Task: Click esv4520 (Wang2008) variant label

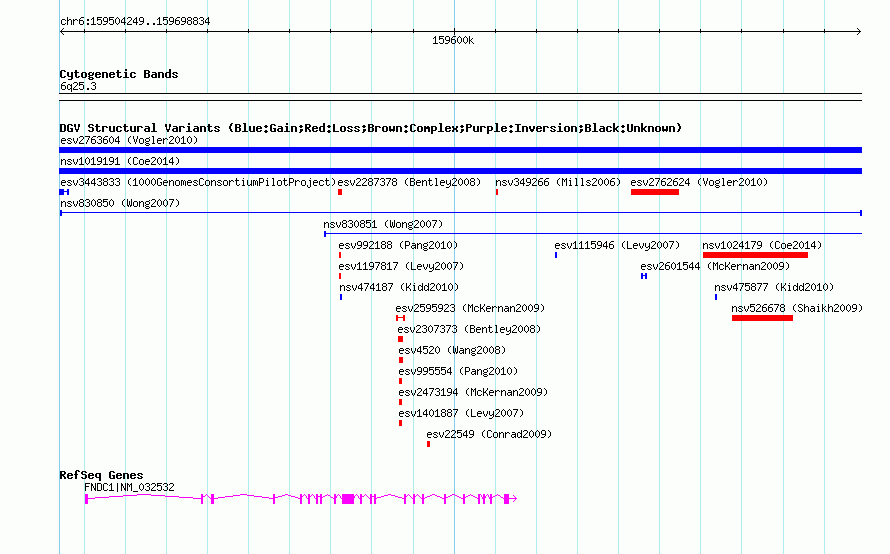Action: click(452, 350)
